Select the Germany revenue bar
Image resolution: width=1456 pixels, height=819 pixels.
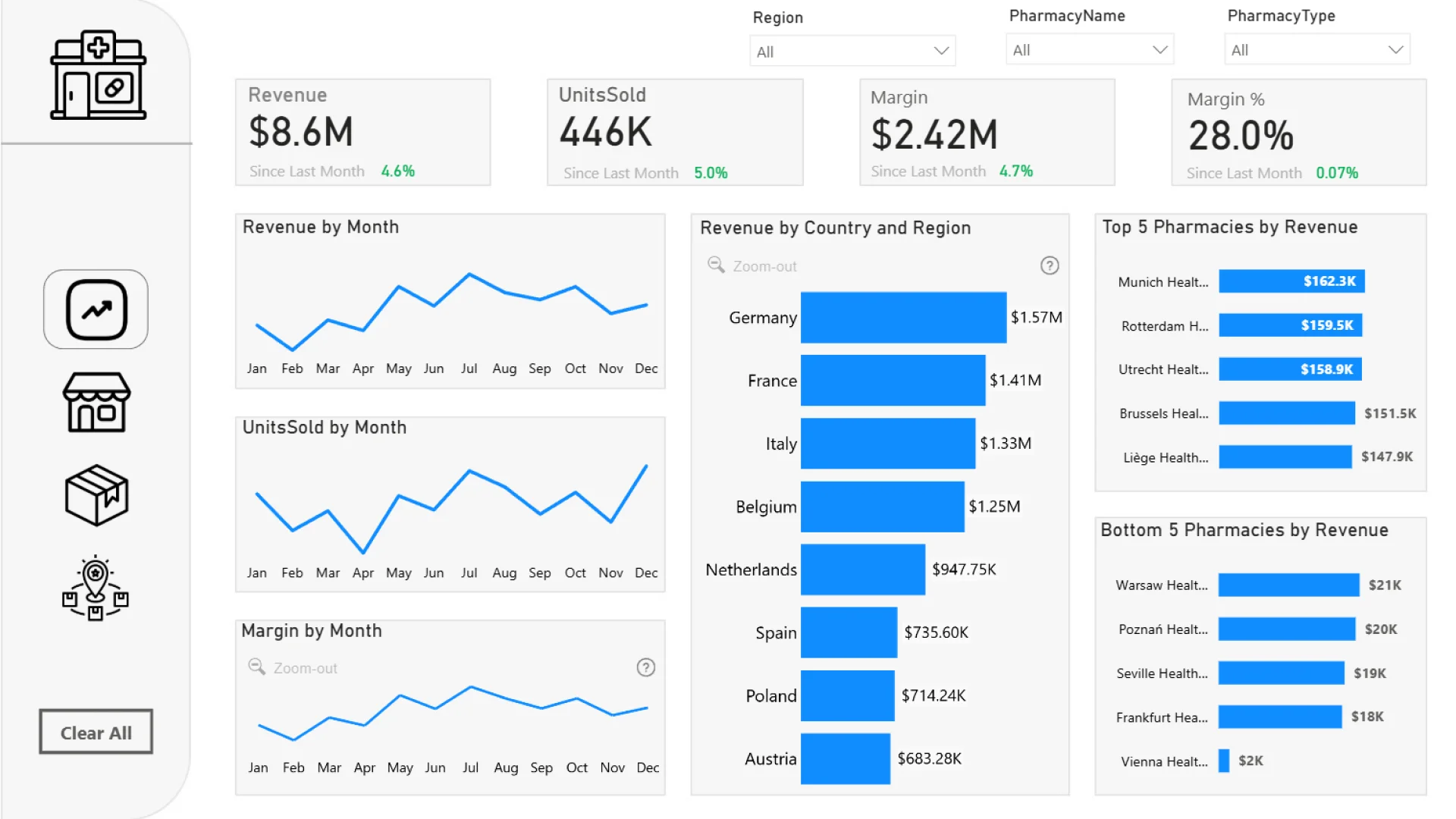pos(903,318)
